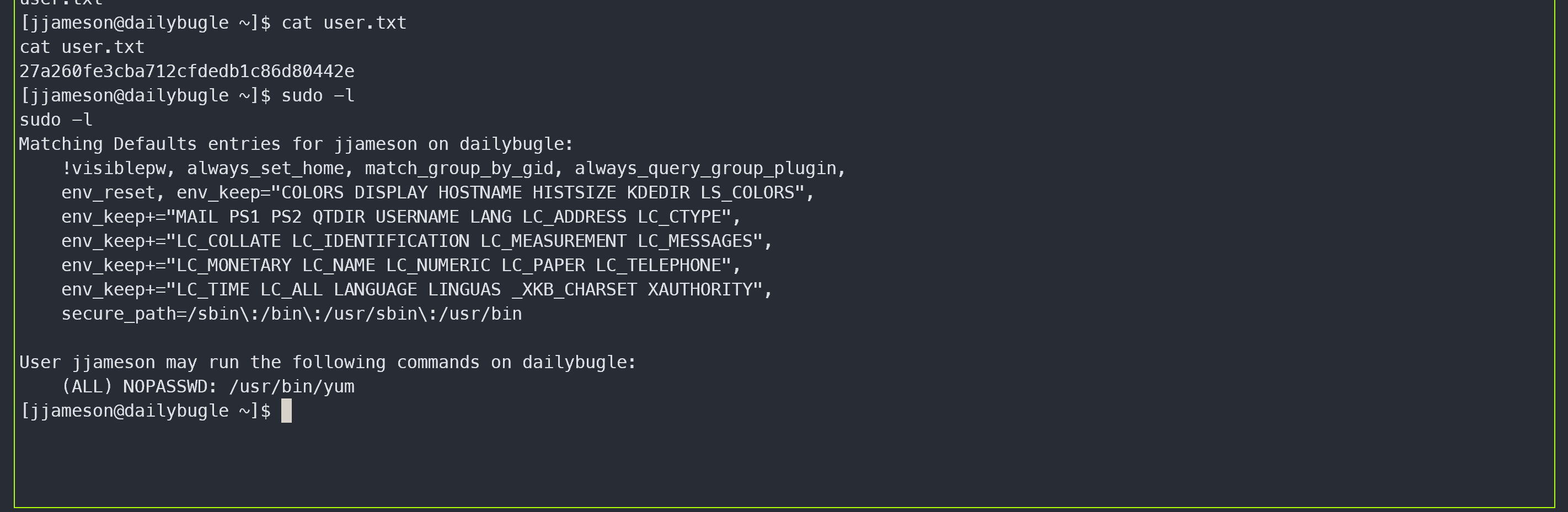Click the /usr/bin/yum path text
The width and height of the screenshot is (1568, 512).
(x=292, y=387)
